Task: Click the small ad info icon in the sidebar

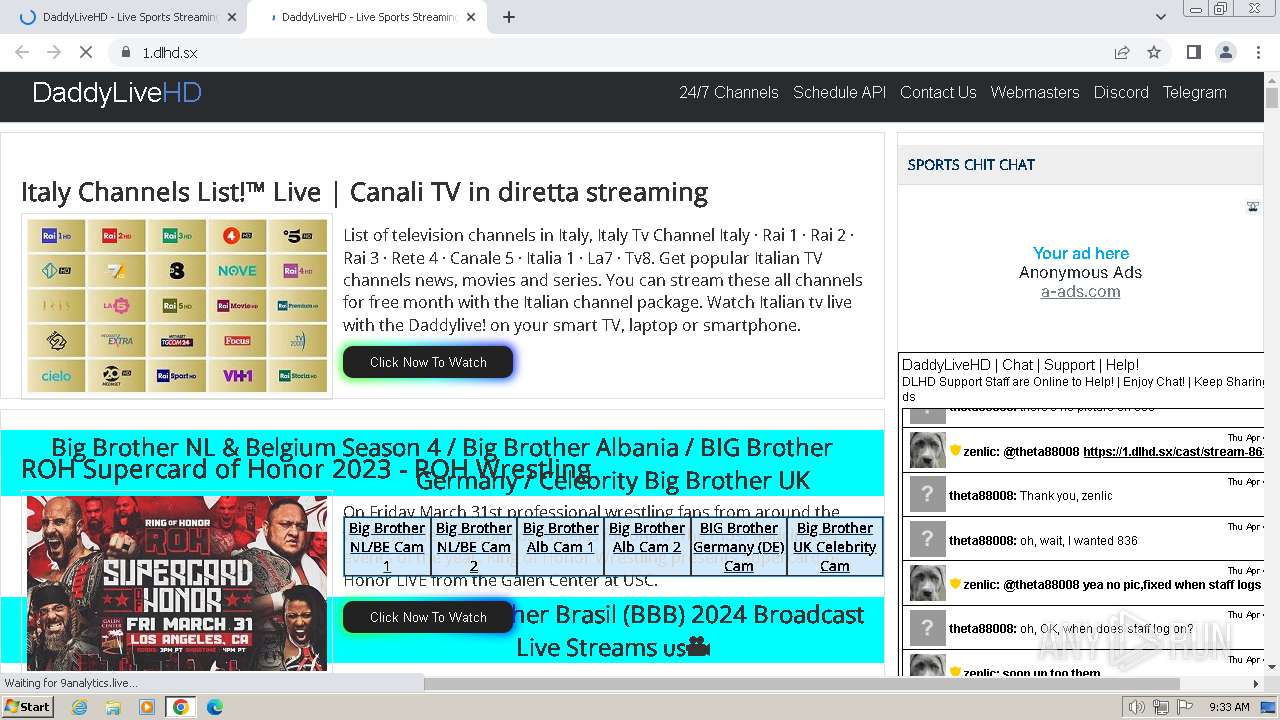Action: (1252, 207)
